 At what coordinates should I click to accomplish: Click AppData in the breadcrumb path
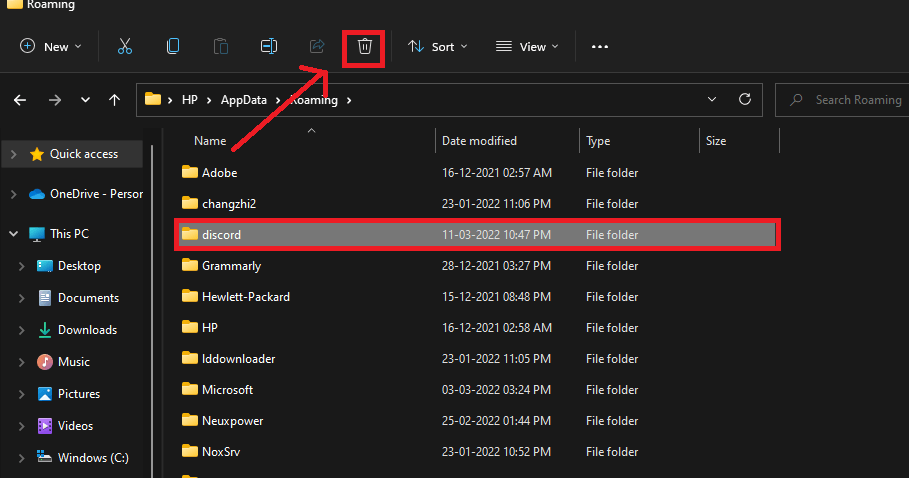tap(244, 100)
